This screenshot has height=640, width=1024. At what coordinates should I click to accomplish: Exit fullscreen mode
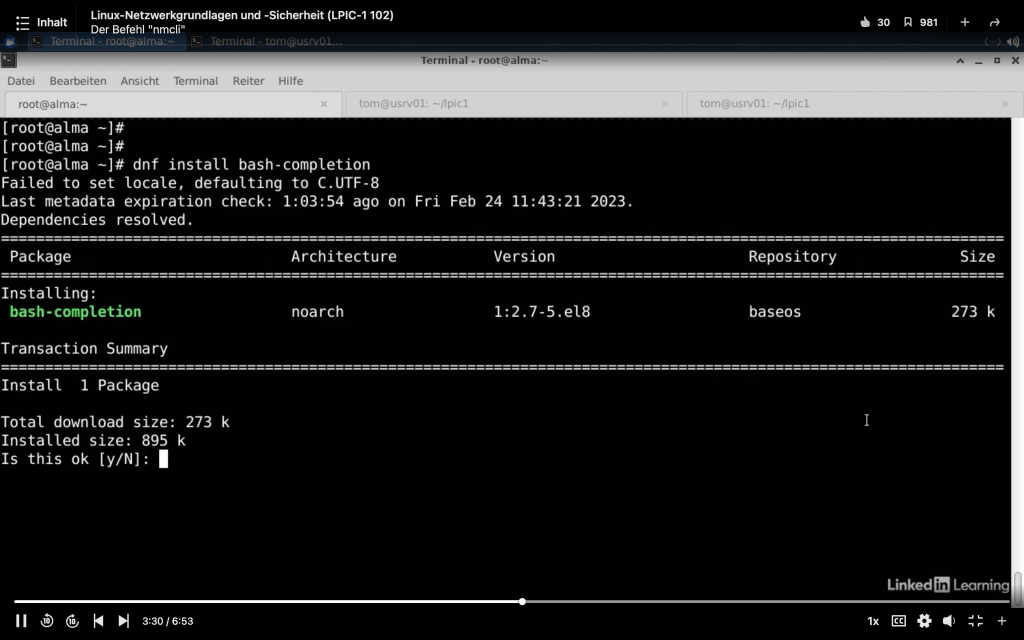point(975,621)
